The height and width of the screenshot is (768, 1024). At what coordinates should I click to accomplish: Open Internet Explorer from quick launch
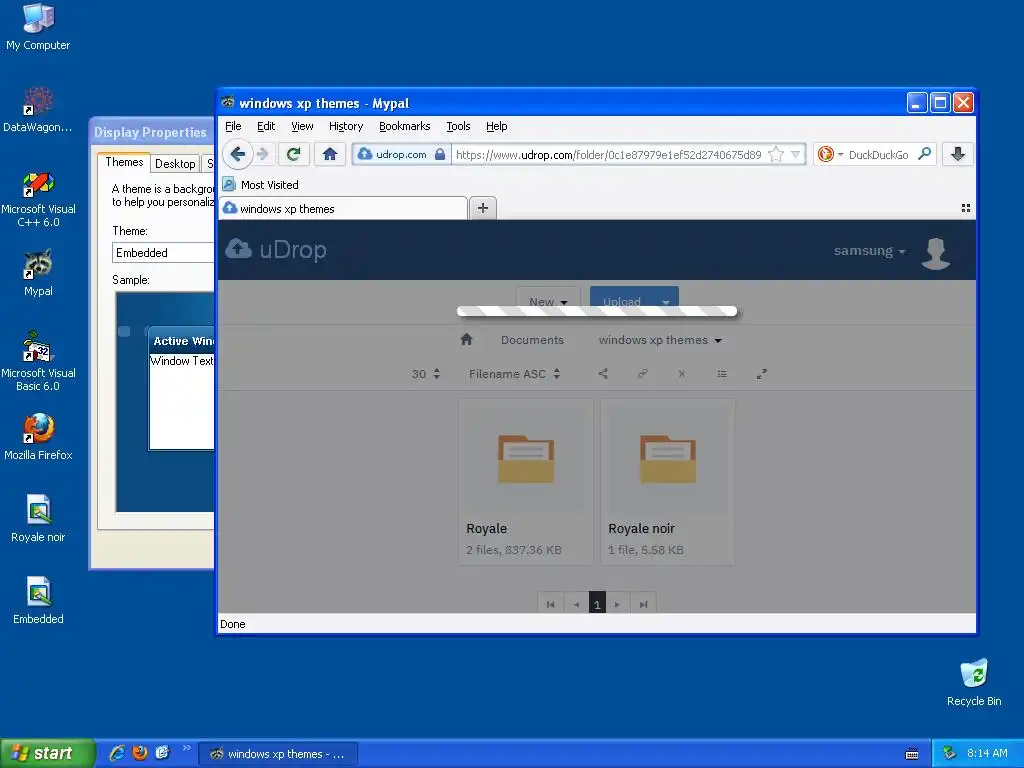click(117, 753)
